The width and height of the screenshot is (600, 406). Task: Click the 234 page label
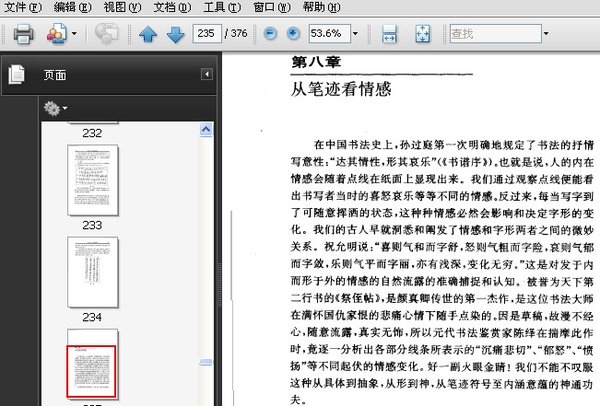pyautogui.click(x=92, y=317)
